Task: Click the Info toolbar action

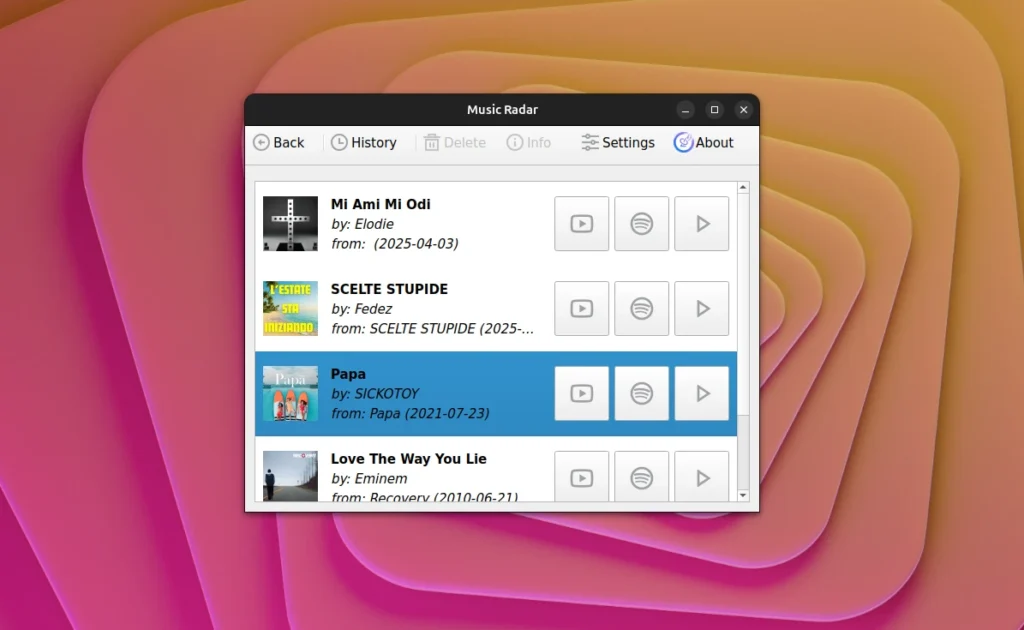Action: click(x=528, y=142)
